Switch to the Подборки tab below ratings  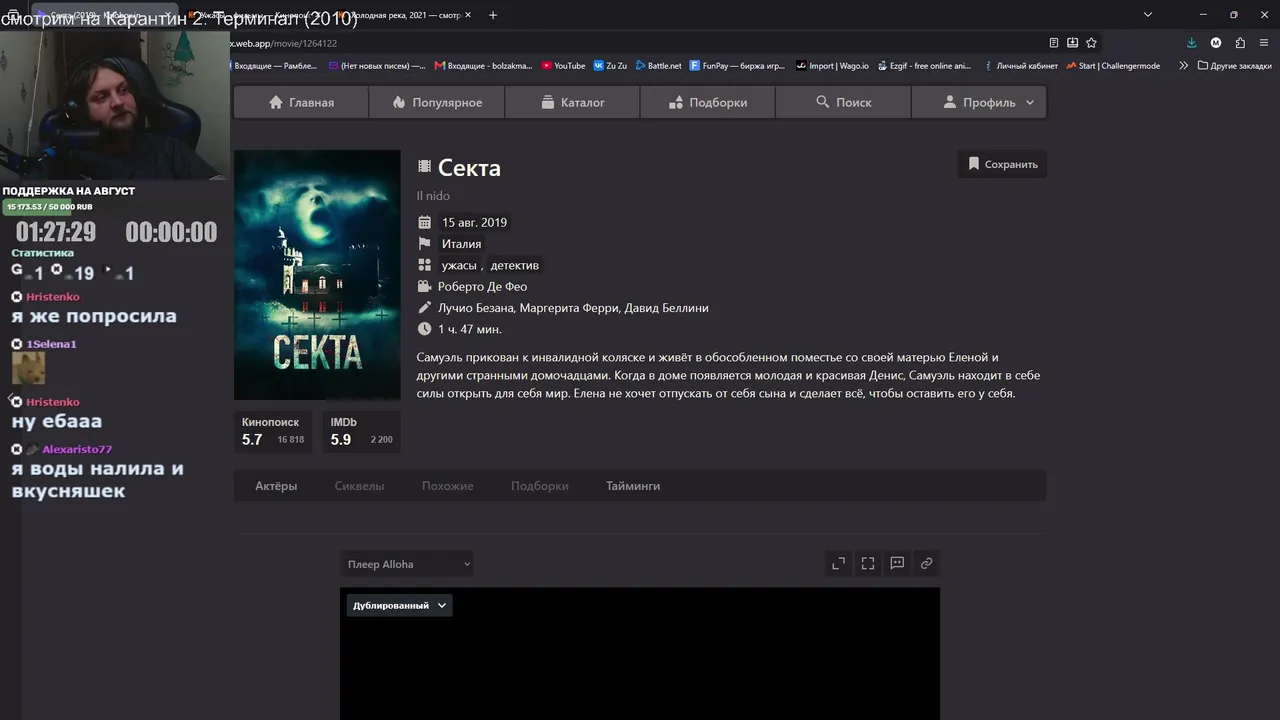539,486
